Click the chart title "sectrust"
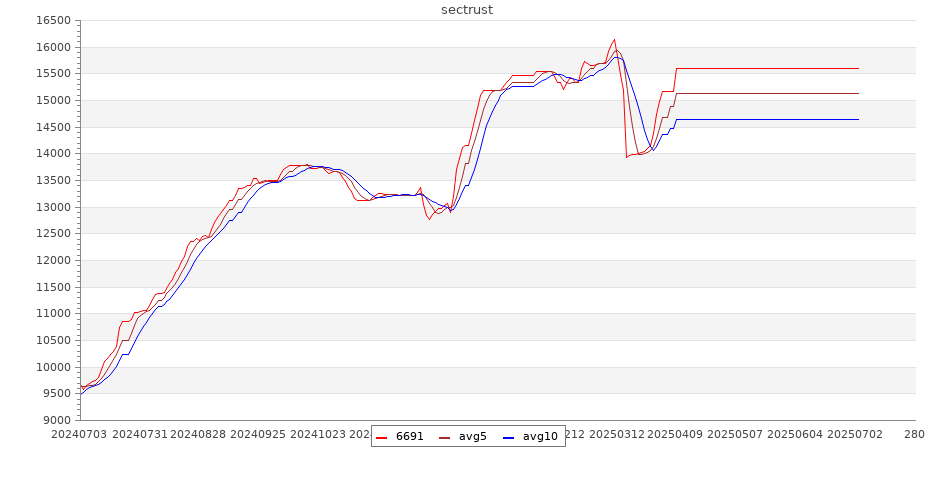The image size is (935, 500). (x=467, y=10)
